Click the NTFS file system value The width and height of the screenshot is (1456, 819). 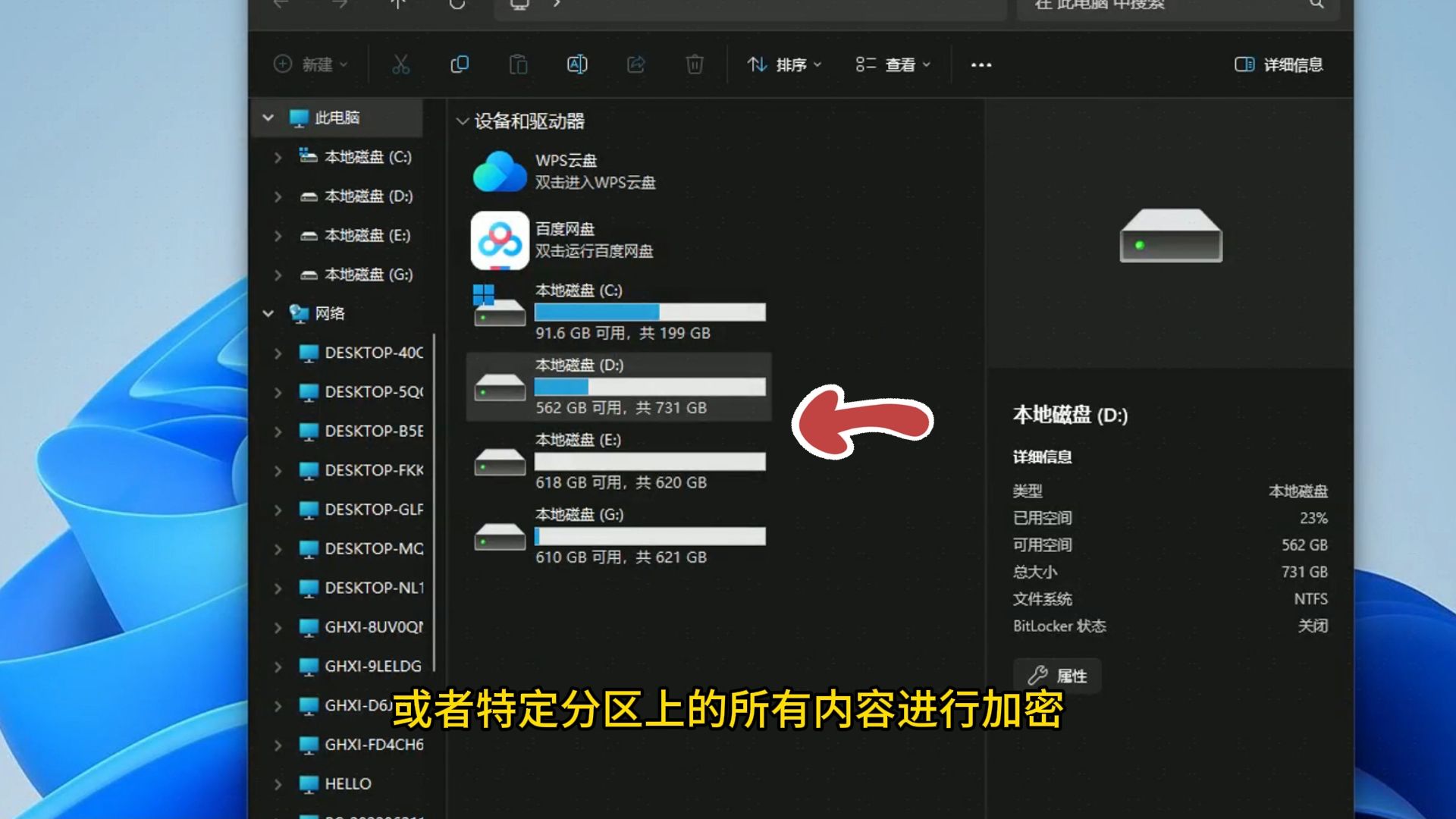(1310, 599)
